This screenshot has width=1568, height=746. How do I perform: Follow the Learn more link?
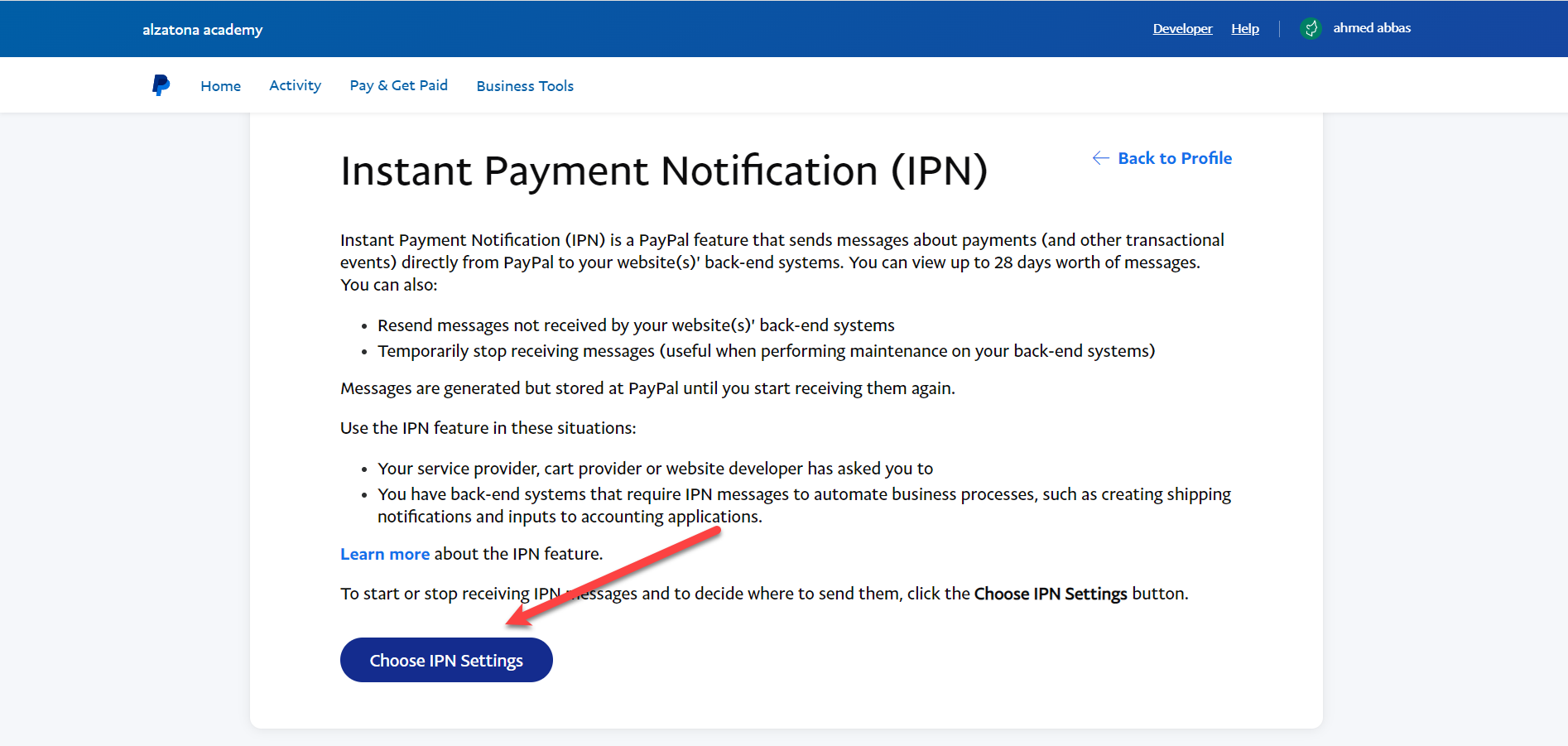(x=385, y=554)
